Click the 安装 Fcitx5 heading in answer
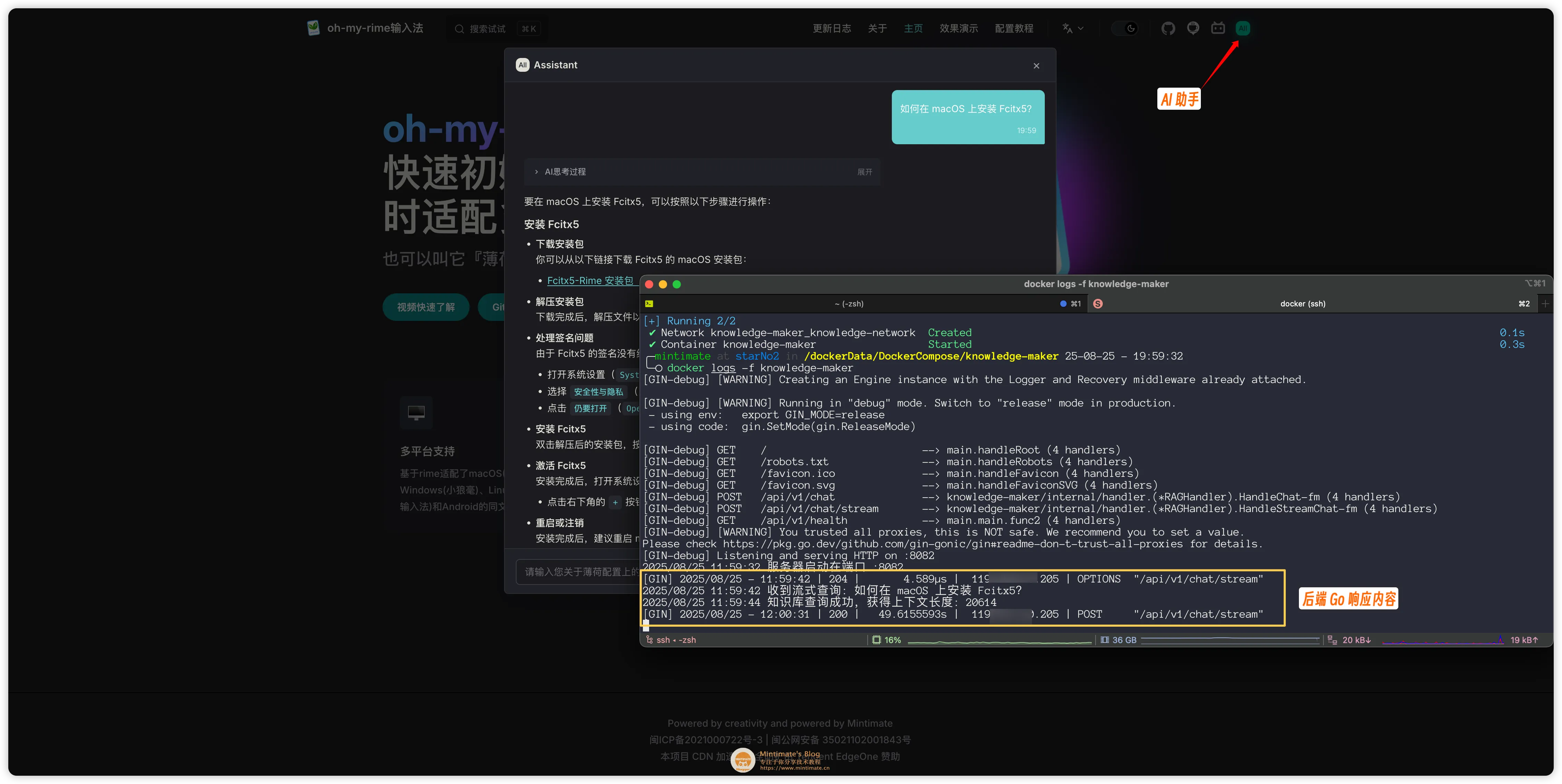 click(x=551, y=224)
